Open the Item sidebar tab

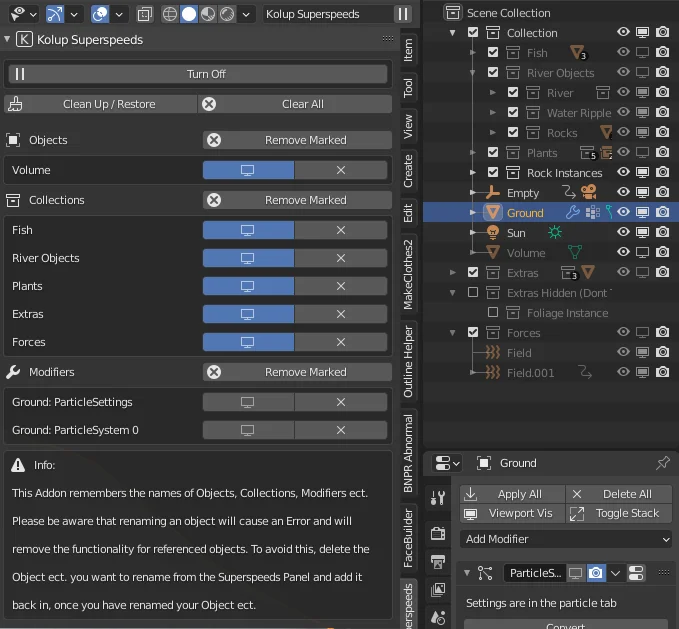click(x=408, y=50)
